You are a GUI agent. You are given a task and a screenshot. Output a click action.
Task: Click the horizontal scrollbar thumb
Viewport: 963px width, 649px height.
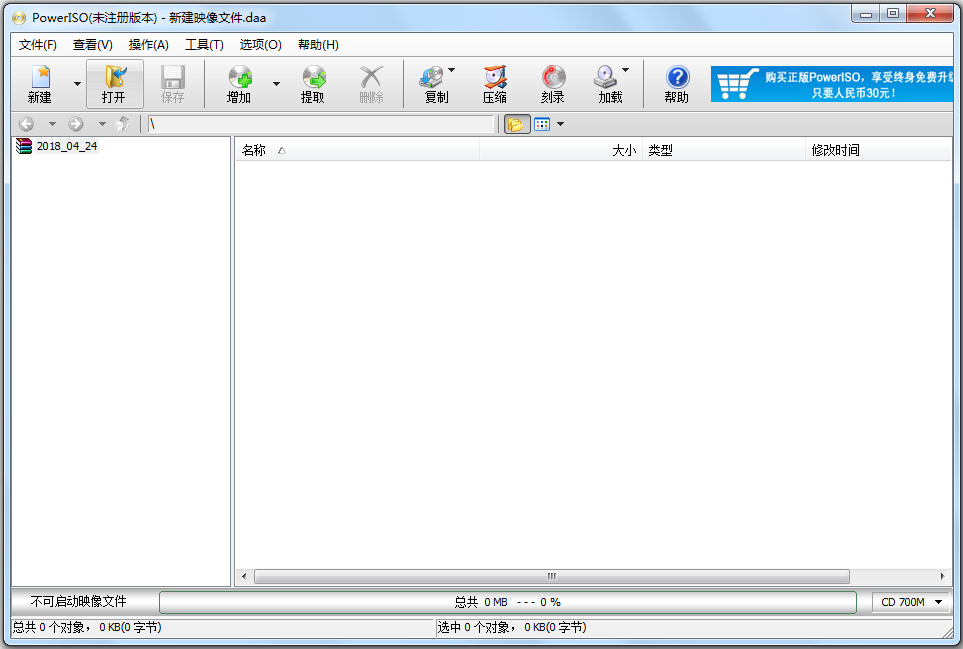(552, 576)
